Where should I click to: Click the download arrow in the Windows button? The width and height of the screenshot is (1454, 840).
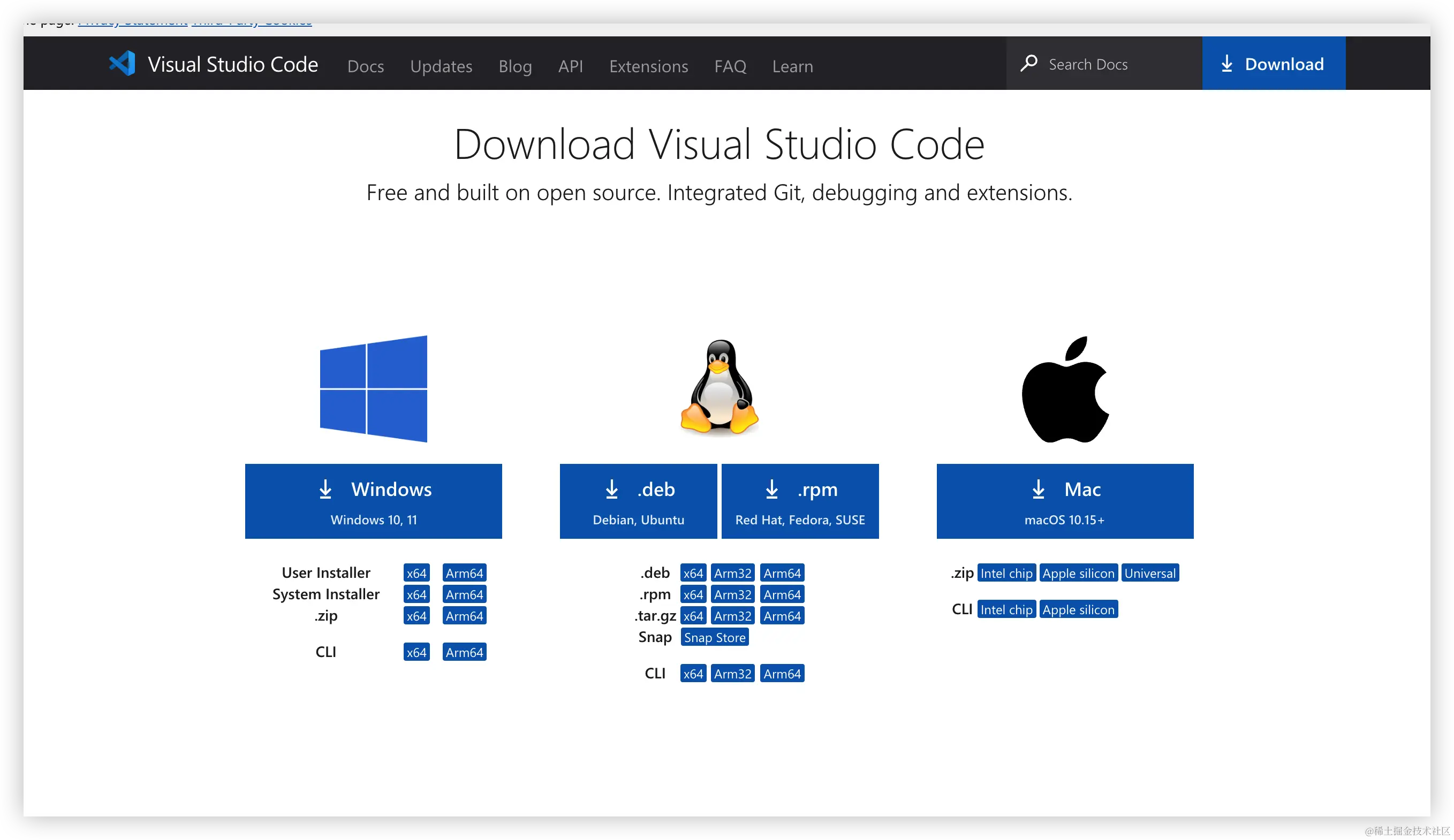coord(325,490)
